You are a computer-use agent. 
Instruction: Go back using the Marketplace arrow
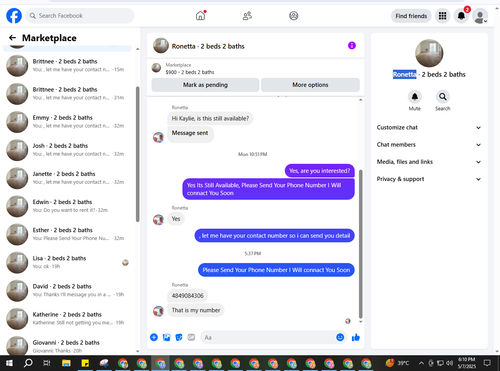[x=12, y=38]
